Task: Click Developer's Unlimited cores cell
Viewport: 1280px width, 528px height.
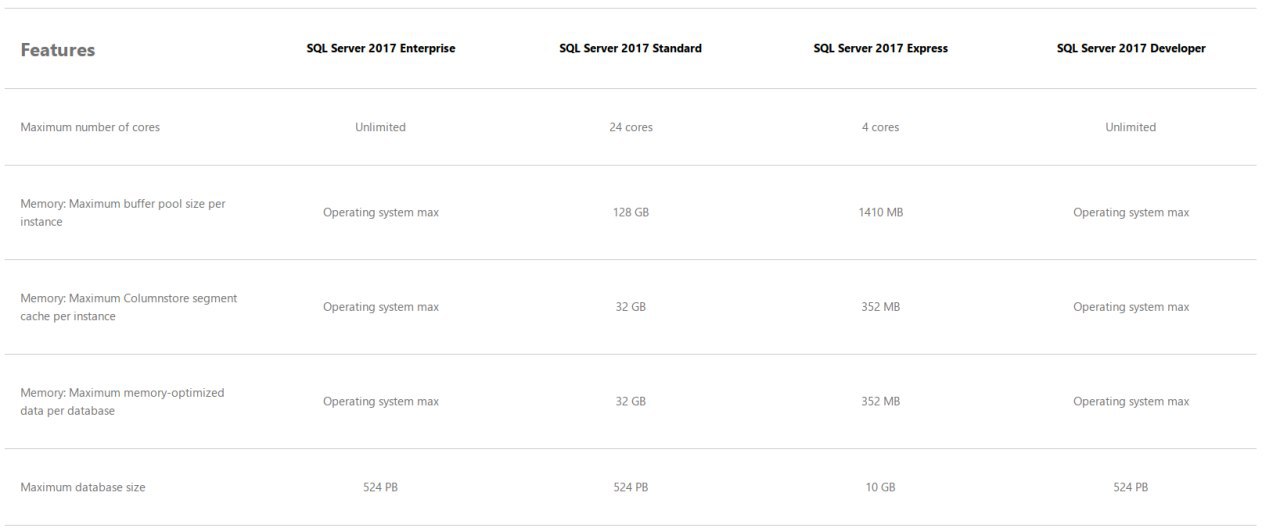Action: point(1131,127)
